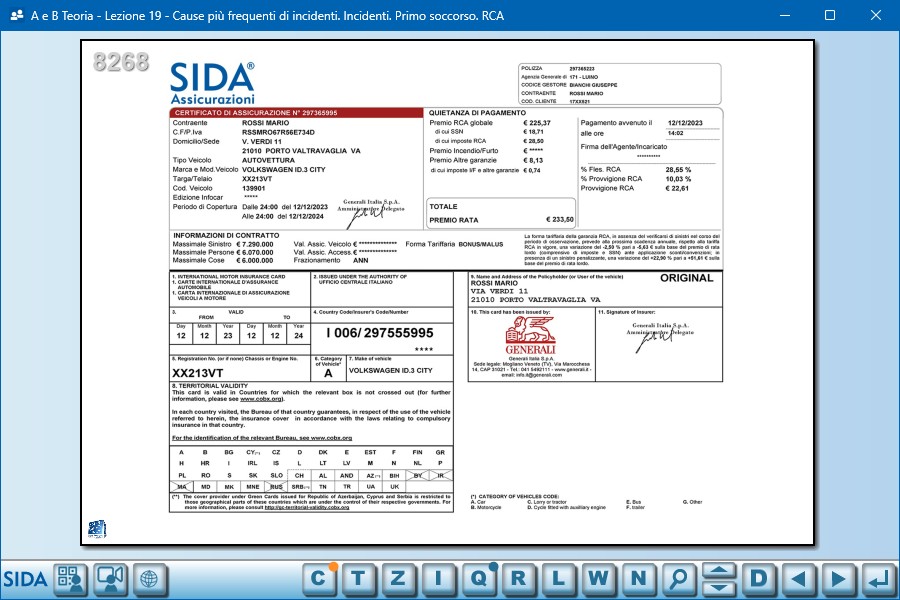Click the N letter toolbar button
This screenshot has width=900, height=600.
tap(638, 578)
